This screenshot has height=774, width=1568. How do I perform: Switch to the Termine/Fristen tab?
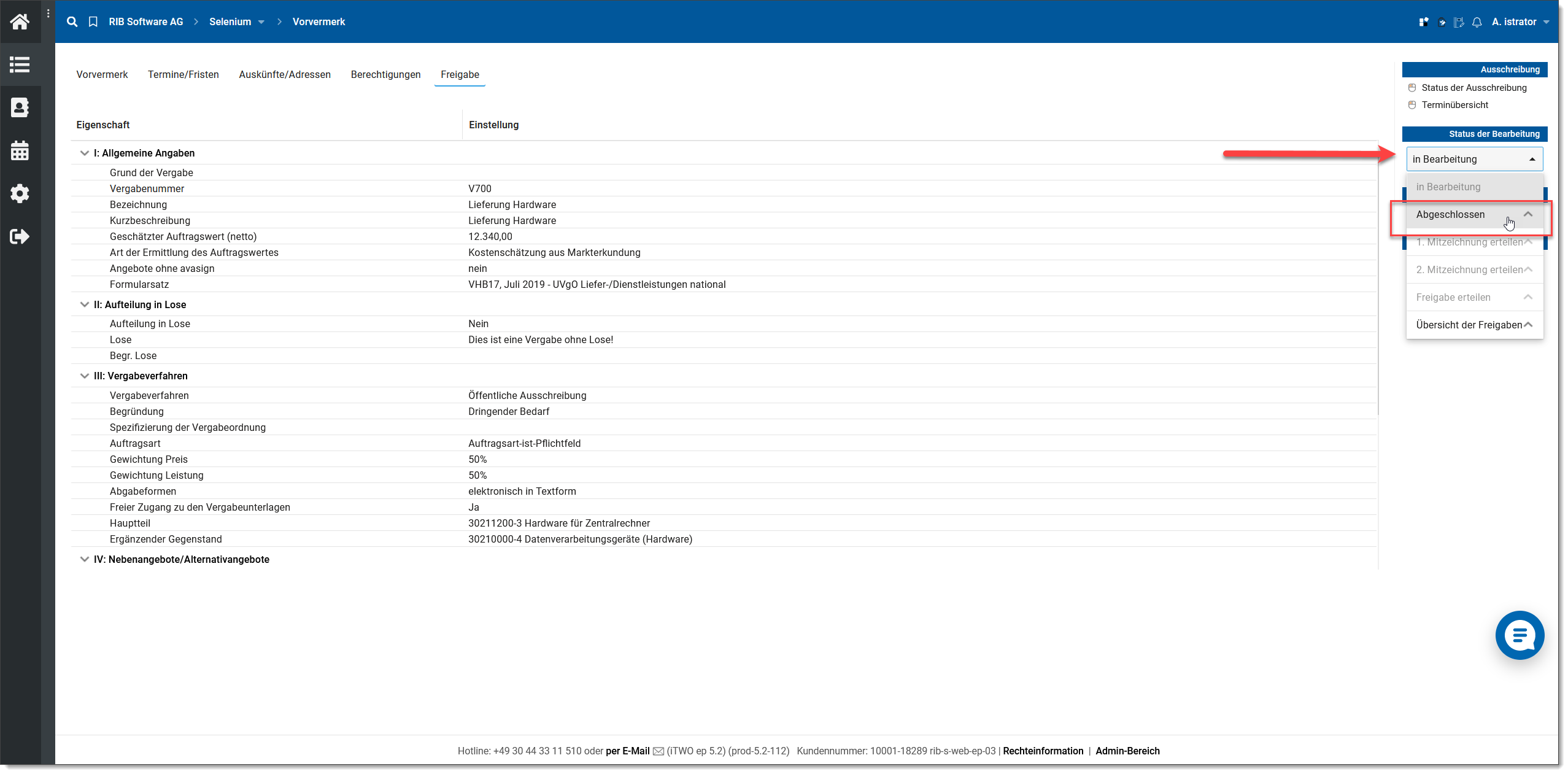183,74
